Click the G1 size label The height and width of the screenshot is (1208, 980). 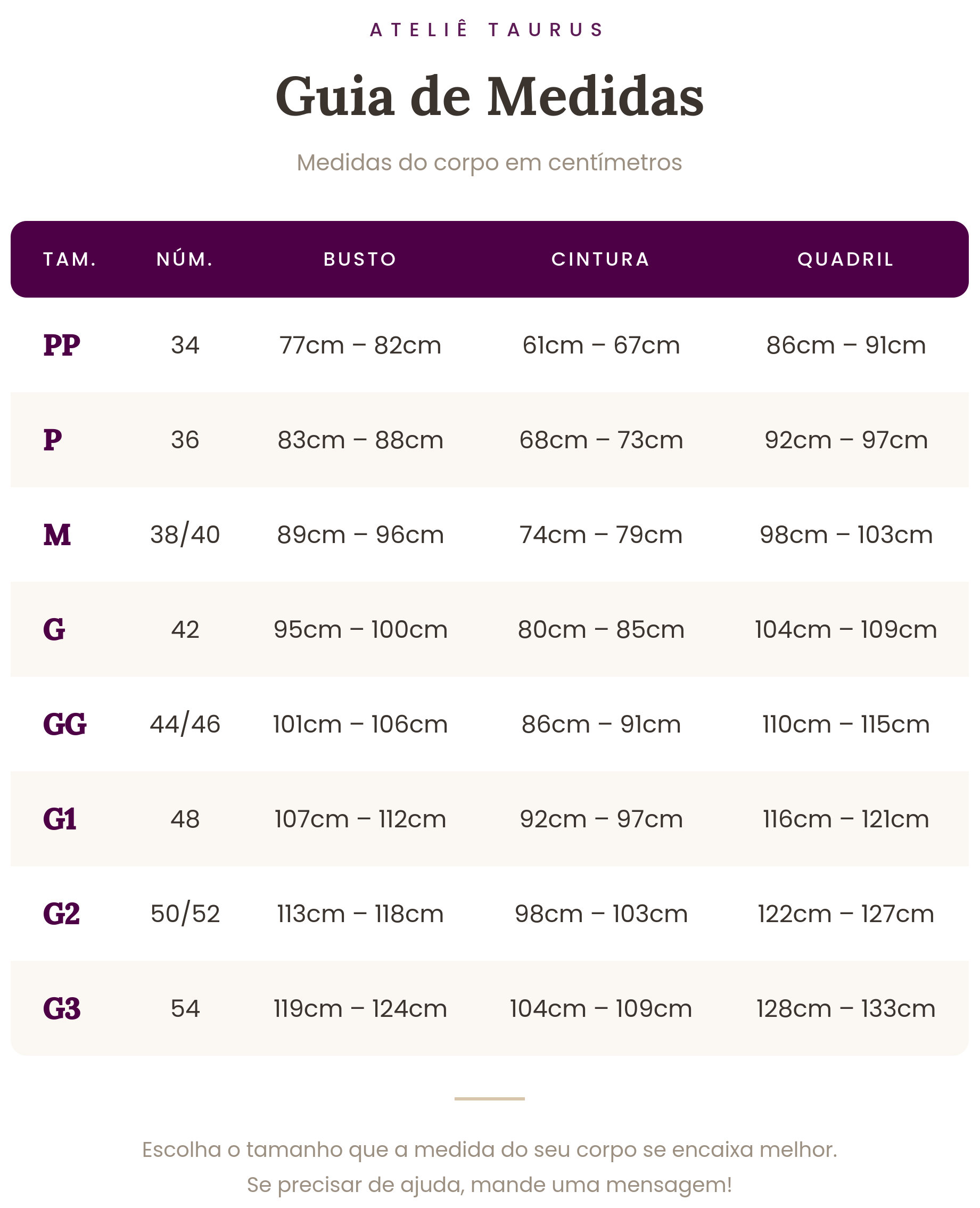[x=60, y=819]
